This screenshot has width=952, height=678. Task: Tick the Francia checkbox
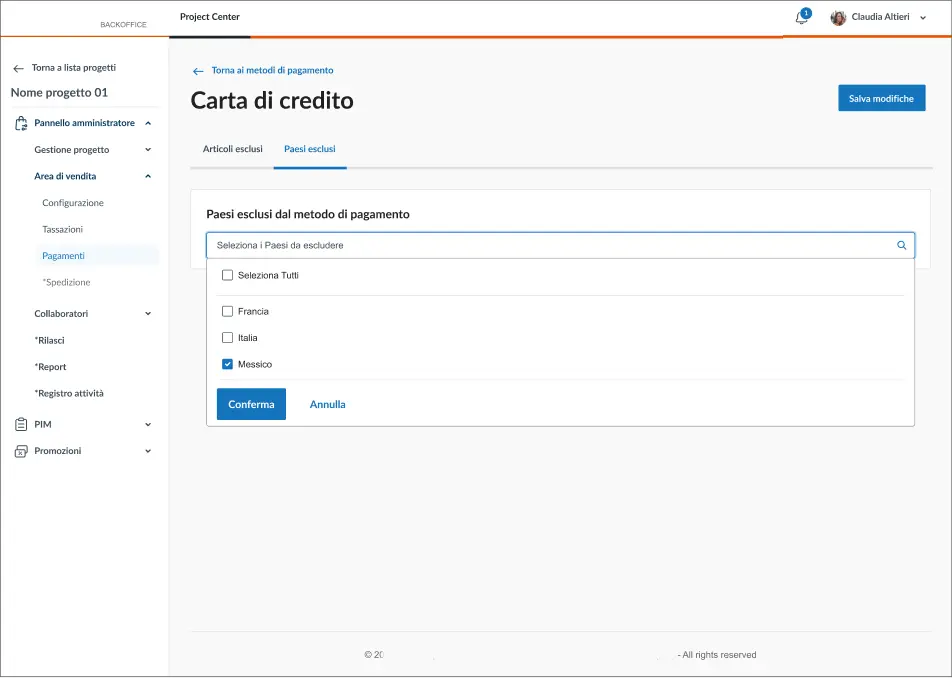point(227,311)
